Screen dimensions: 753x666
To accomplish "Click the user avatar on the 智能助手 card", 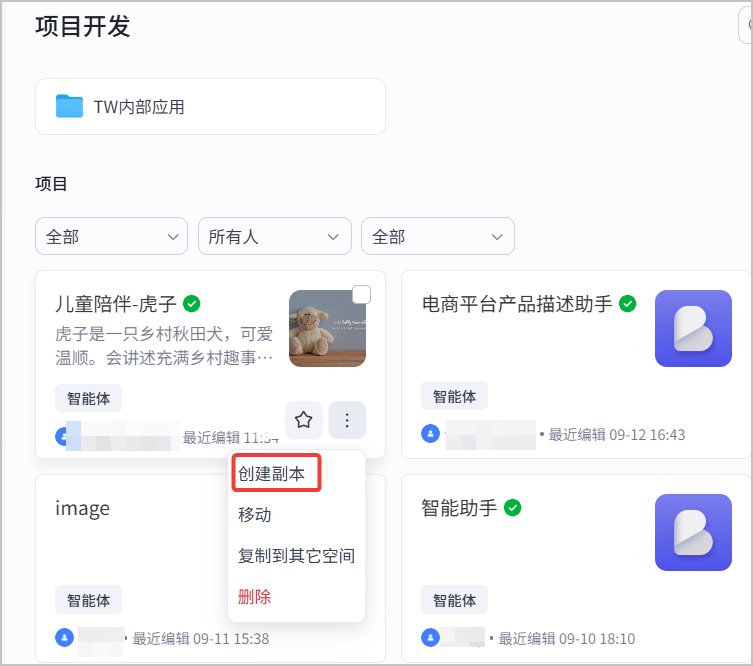I will tap(430, 638).
